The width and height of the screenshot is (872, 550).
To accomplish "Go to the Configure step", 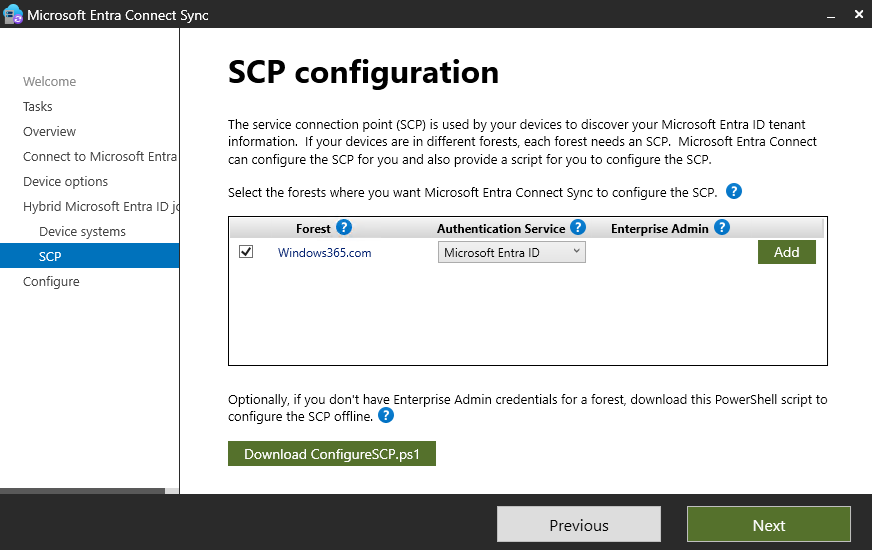I will [x=51, y=281].
